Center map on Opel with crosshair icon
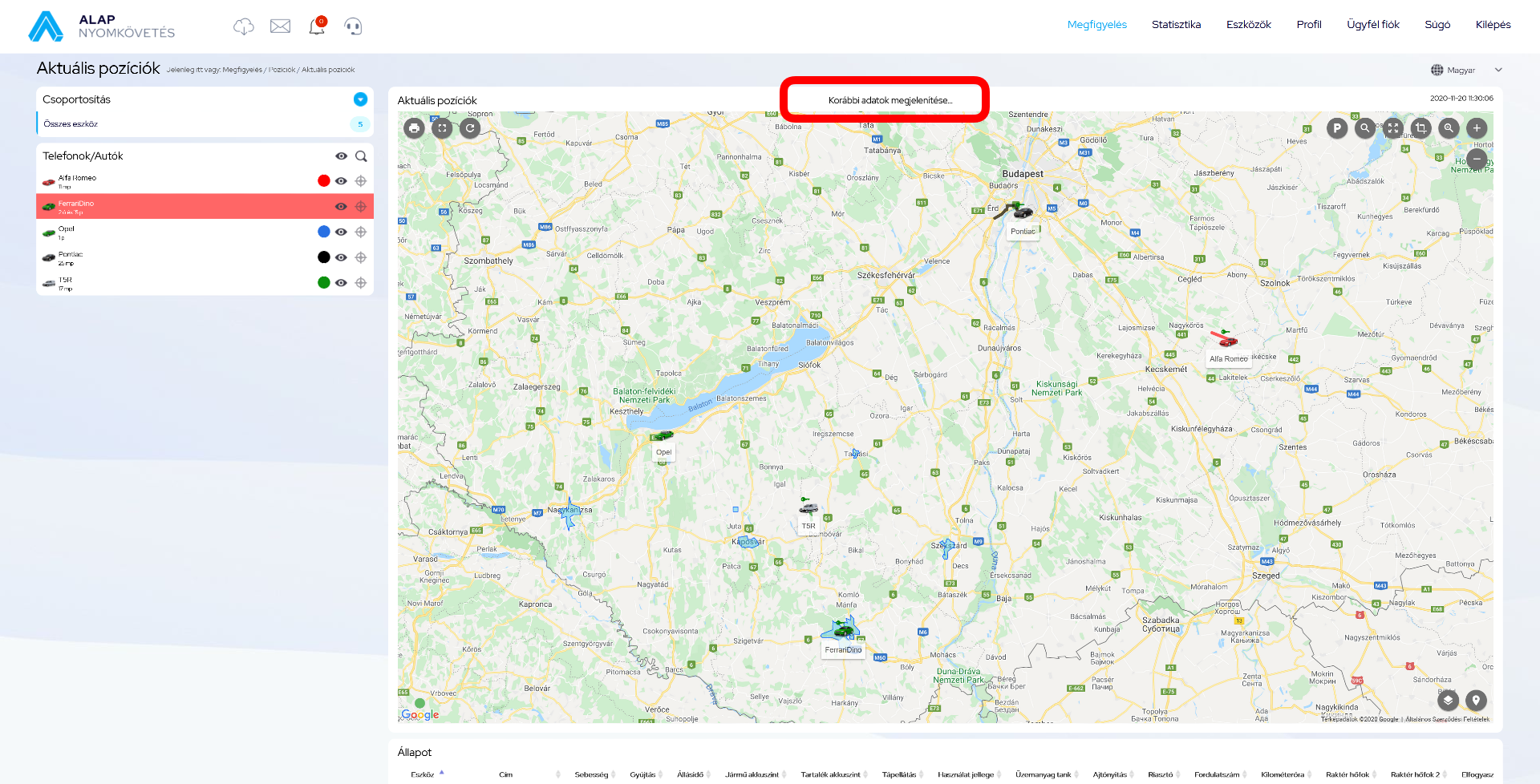 (x=361, y=232)
